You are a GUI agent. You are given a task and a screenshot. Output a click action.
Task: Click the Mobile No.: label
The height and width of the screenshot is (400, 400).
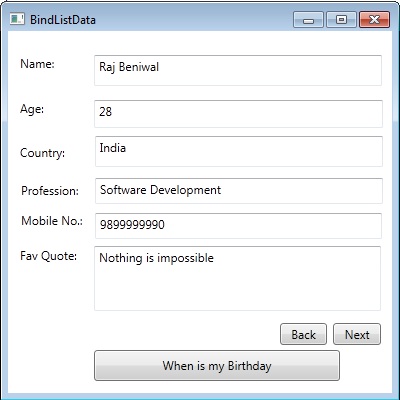point(52,221)
